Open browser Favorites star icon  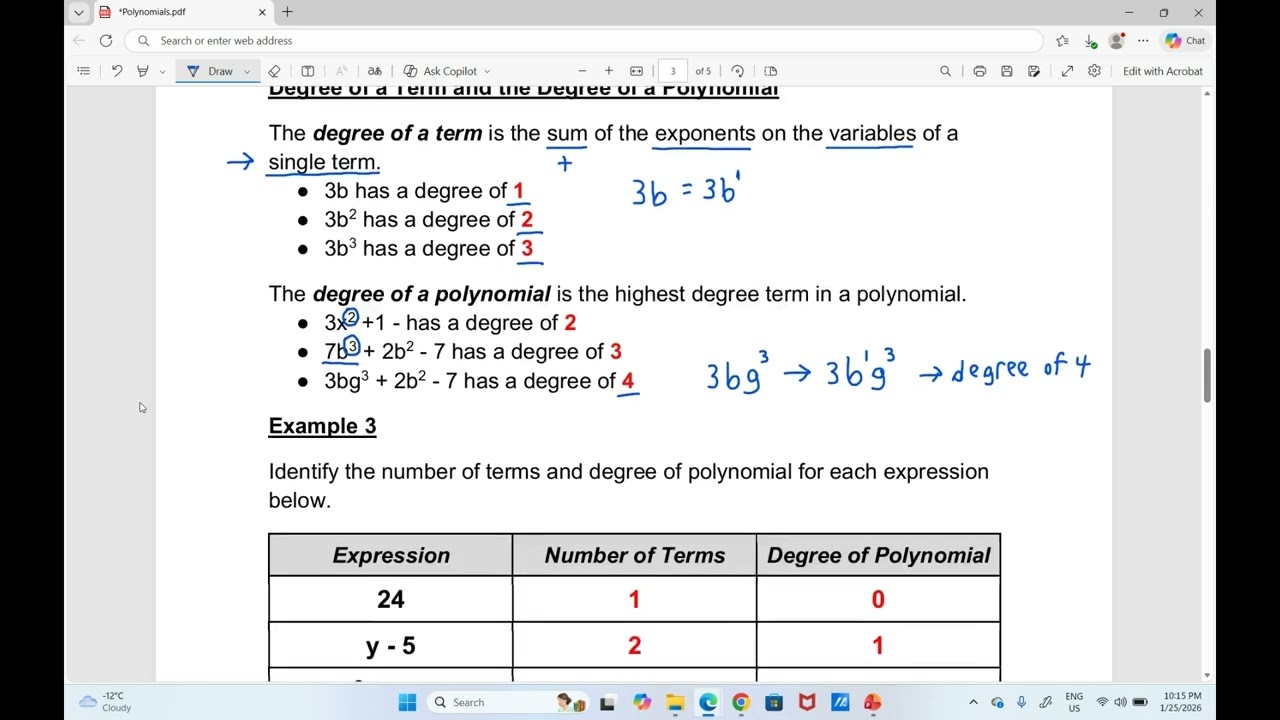coord(1062,41)
